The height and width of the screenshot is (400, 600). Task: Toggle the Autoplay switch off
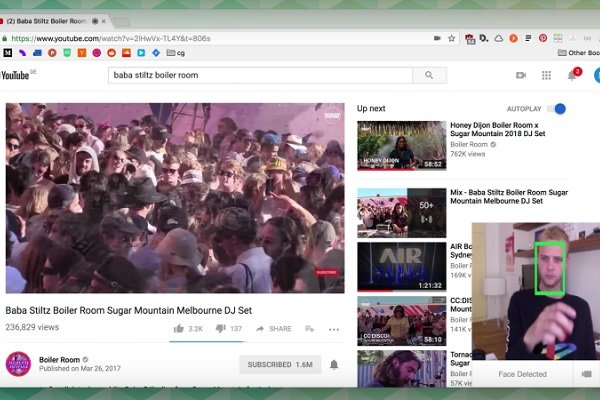(x=557, y=108)
